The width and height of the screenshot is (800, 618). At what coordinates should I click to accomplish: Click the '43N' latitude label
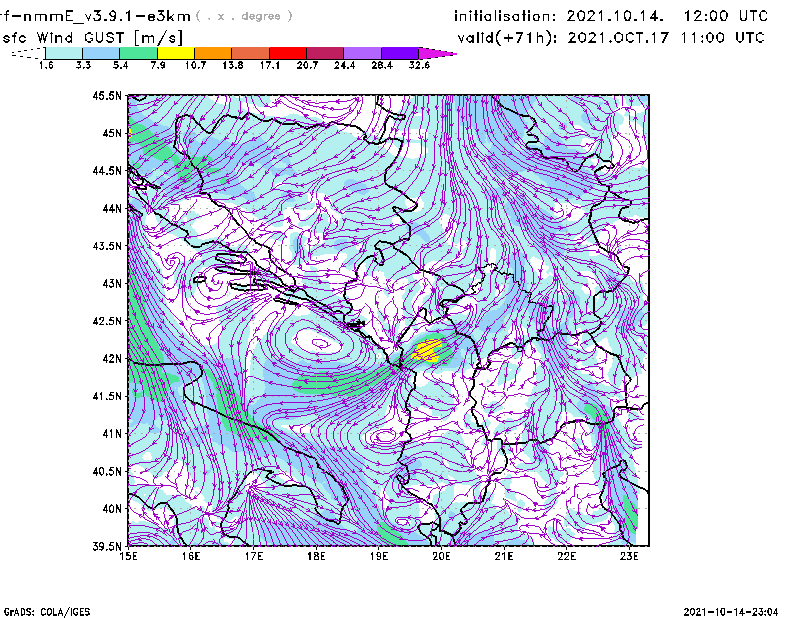pos(112,283)
